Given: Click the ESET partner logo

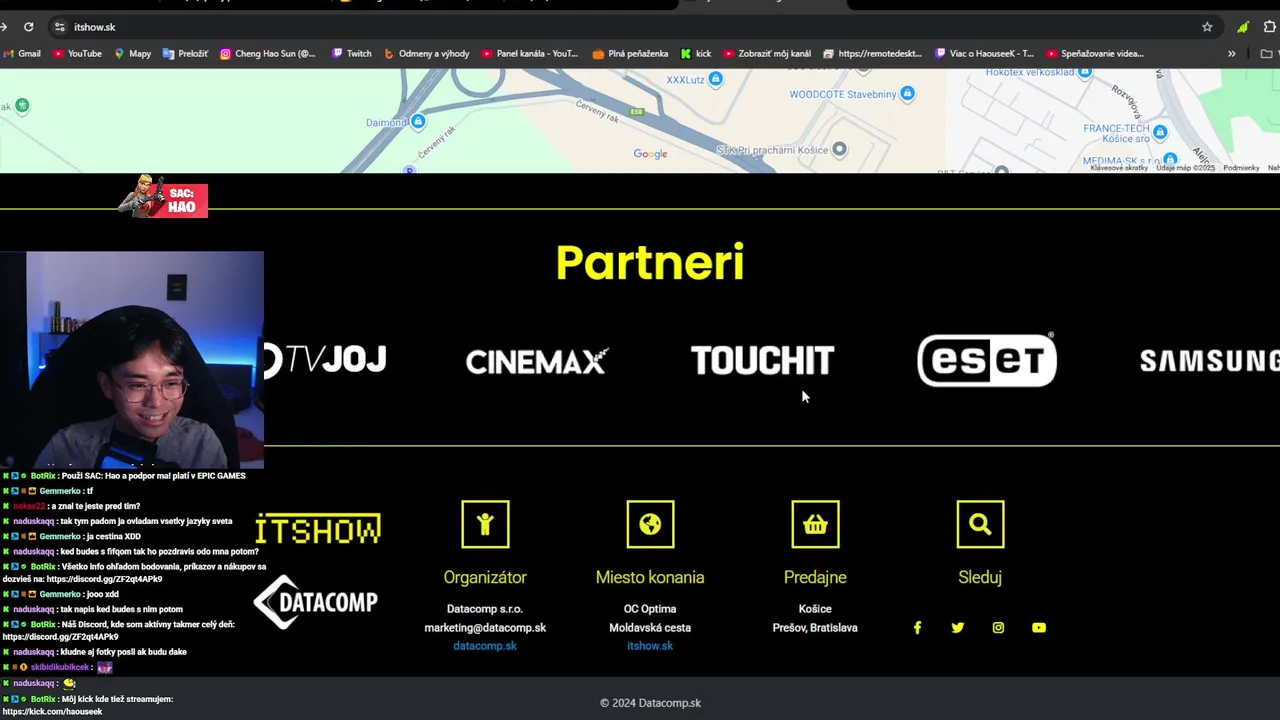Looking at the screenshot, I should 987,360.
